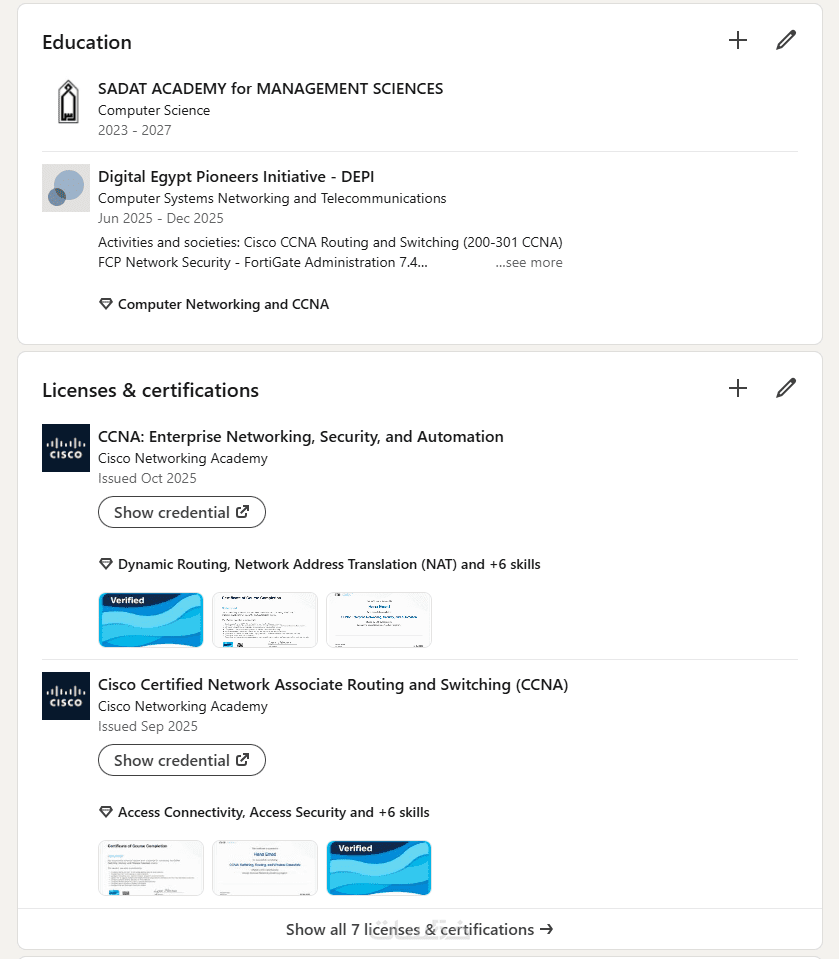Show all 7 licenses & certifications
Screen dimensions: 839x959
pyautogui.click(x=419, y=930)
